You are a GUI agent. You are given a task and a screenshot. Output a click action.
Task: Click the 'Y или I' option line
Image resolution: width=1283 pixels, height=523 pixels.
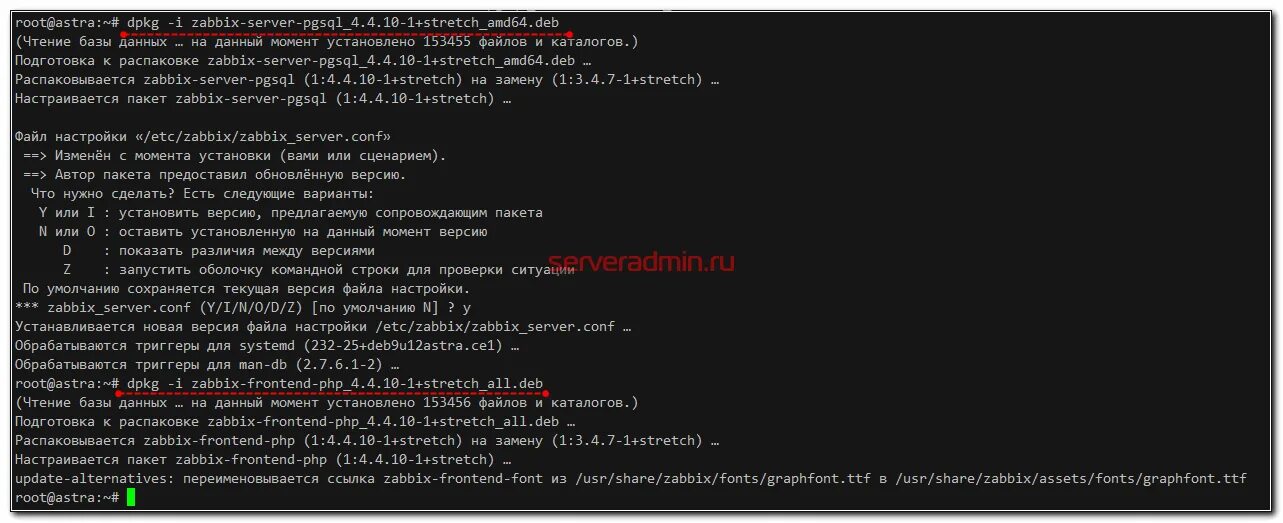tap(291, 213)
